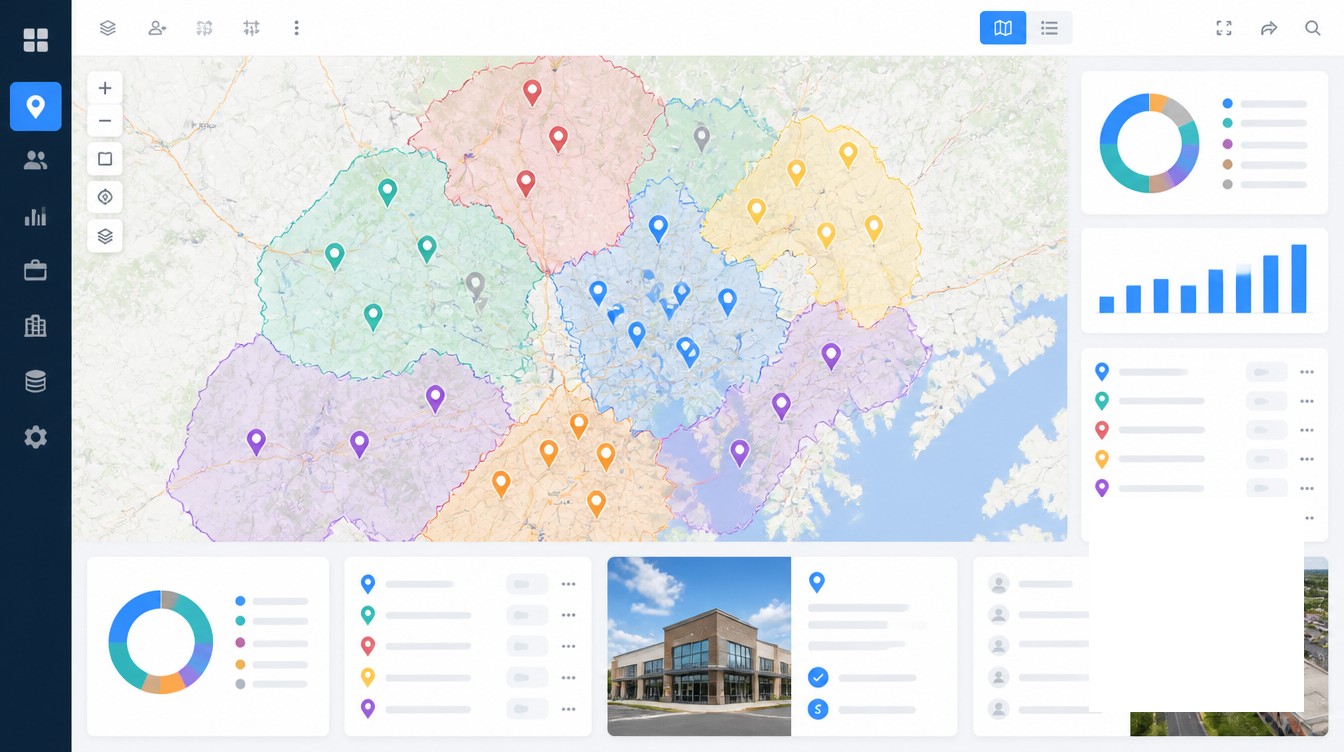The width and height of the screenshot is (1344, 752).
Task: Click the tallest bar in the bar chart
Action: pos(1299,279)
